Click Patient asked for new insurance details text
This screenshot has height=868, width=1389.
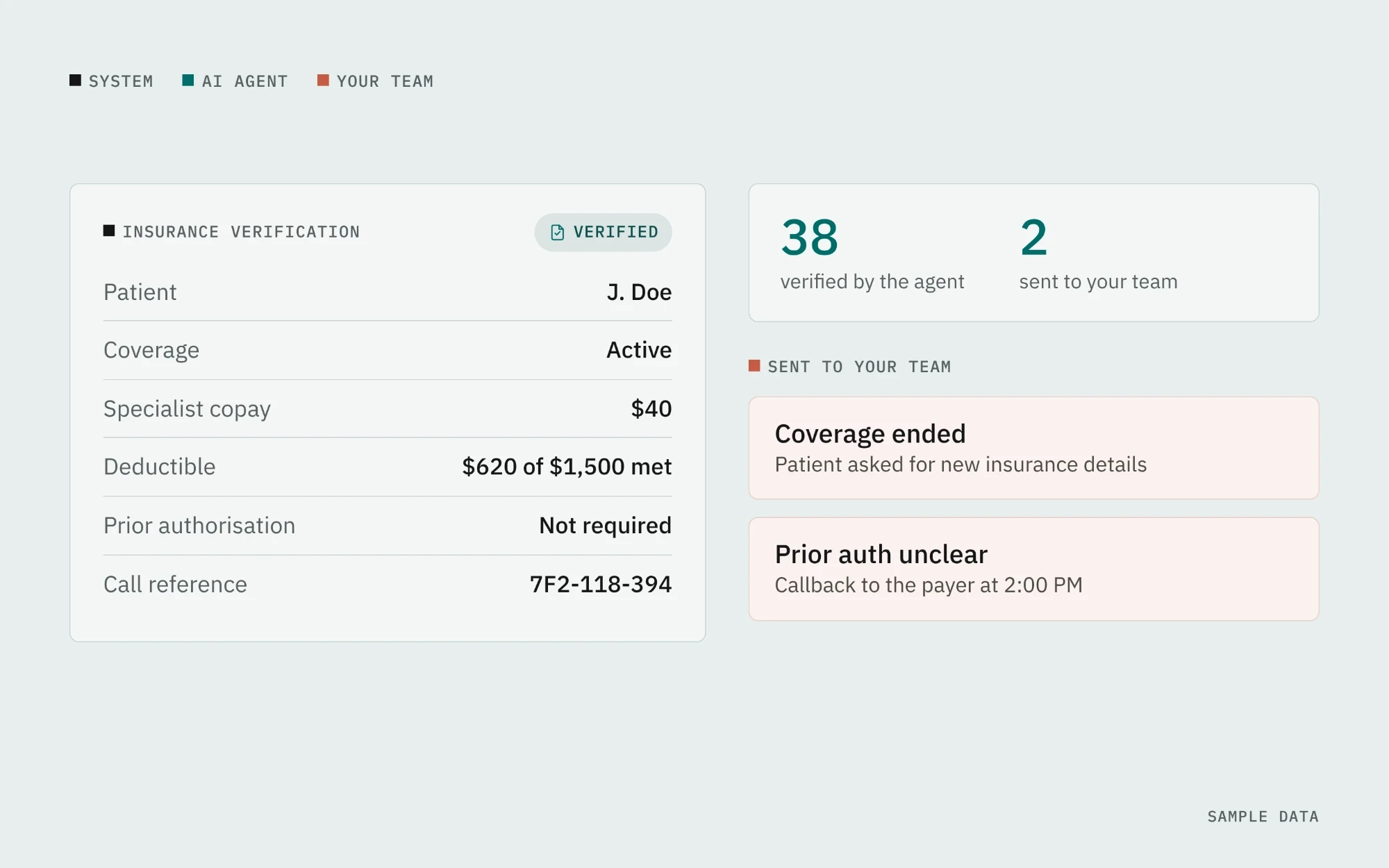tap(960, 465)
